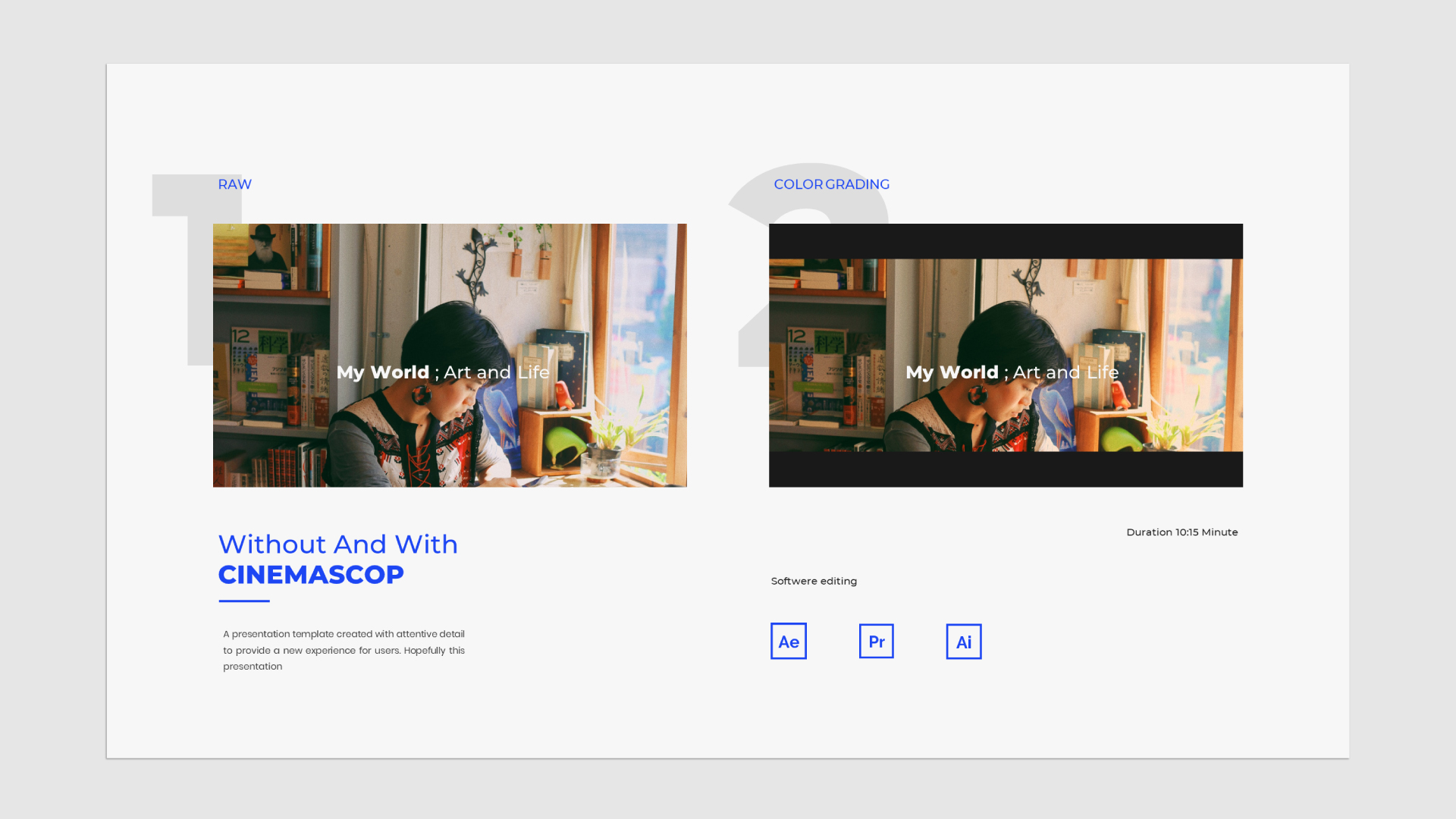Click the RAW section label

(x=234, y=184)
